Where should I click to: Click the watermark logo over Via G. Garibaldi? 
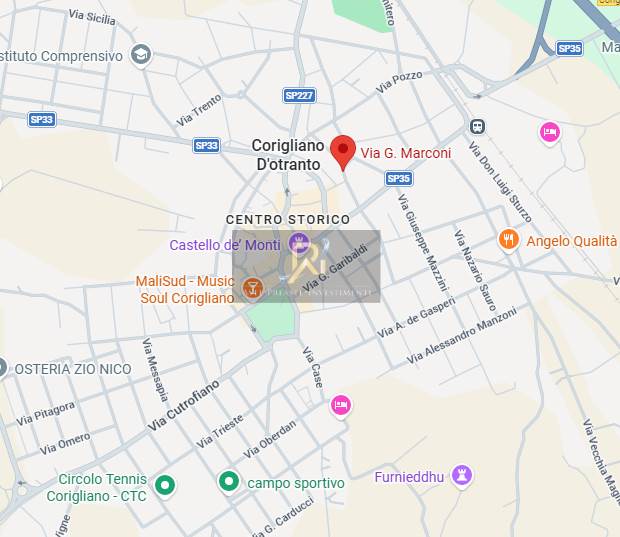(x=306, y=266)
